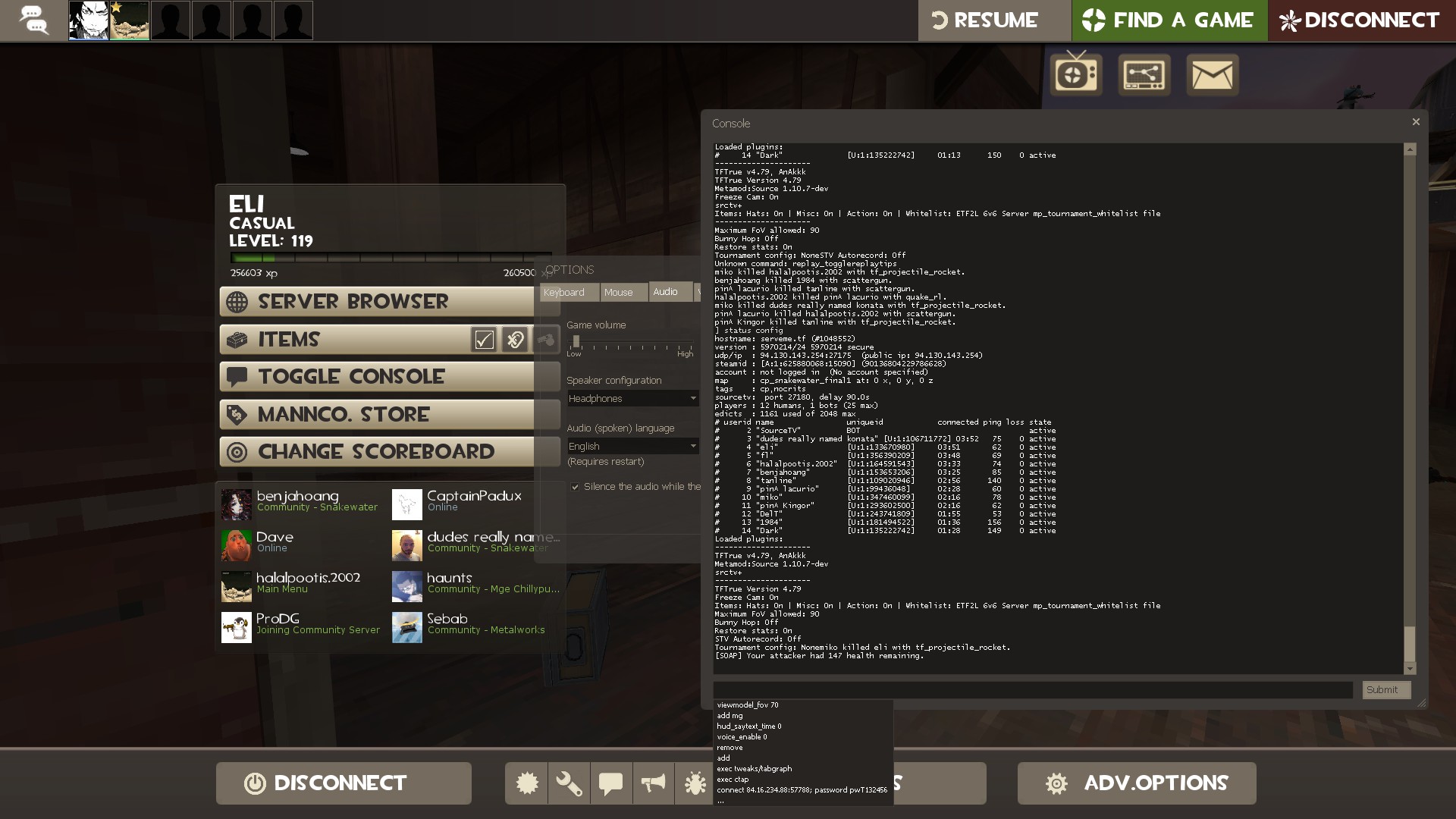Switch to the Keyboard options tab
Image resolution: width=1456 pixels, height=819 pixels.
569,292
